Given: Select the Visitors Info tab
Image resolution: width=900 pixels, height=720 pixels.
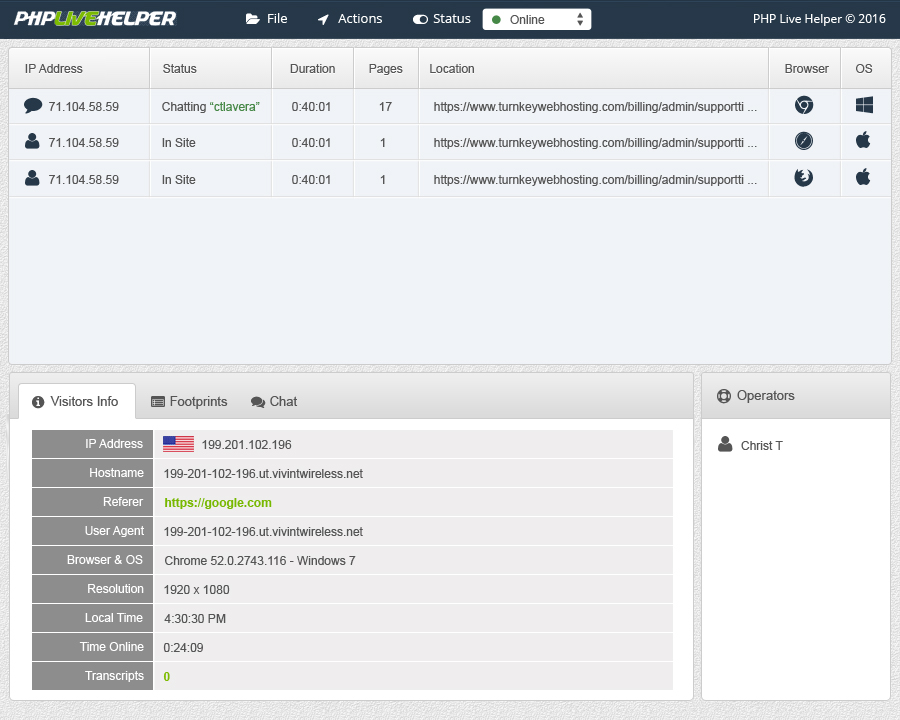Looking at the screenshot, I should 75,401.
